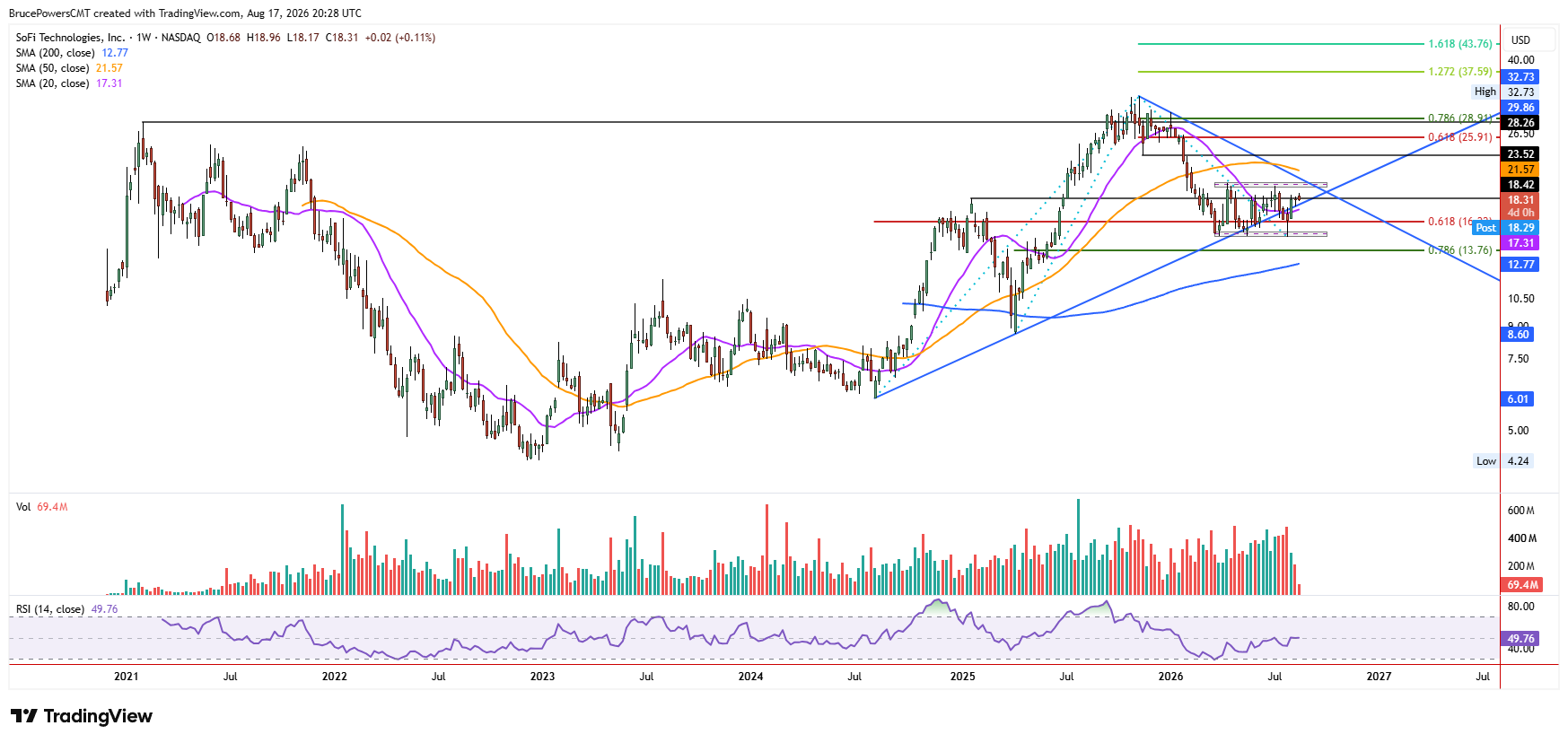This screenshot has width=1568, height=743.
Task: Select the 1.272 (37.59) Fibonacci label
Action: pyautogui.click(x=1460, y=72)
